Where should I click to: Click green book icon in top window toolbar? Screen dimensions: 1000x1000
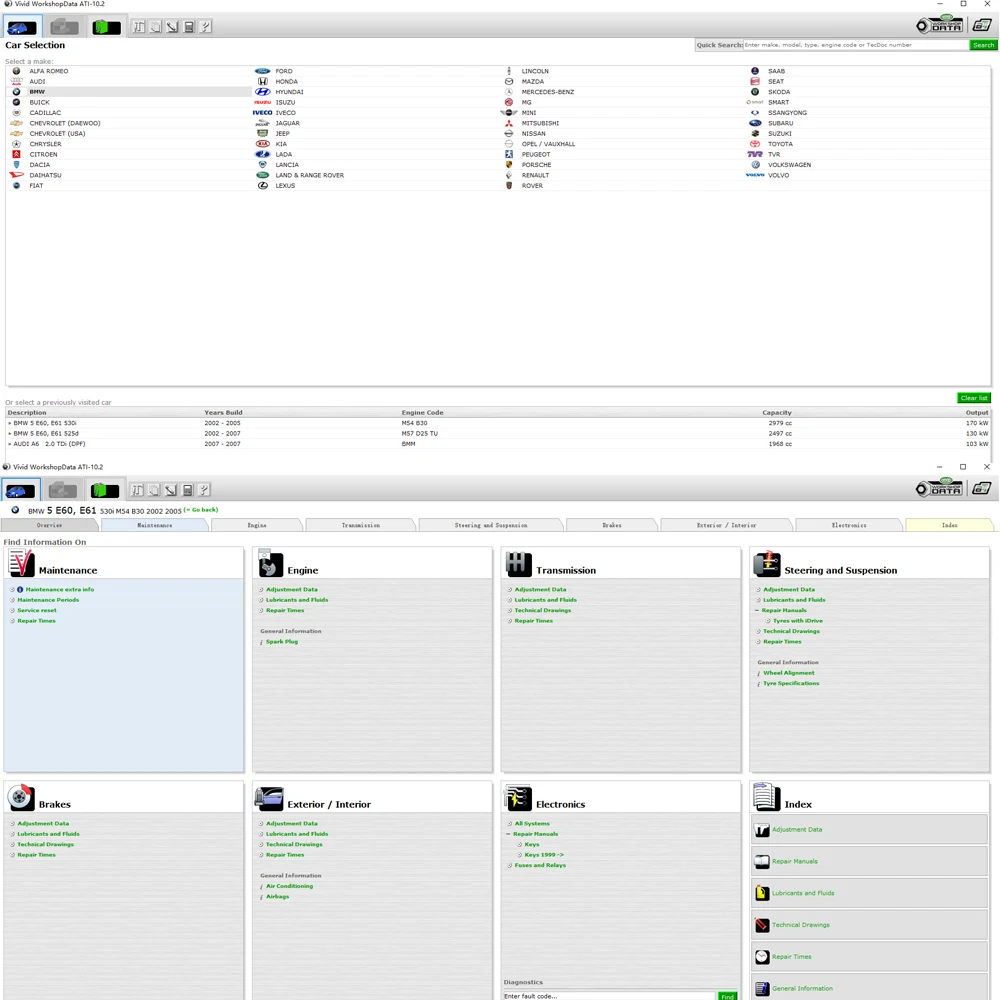[x=107, y=27]
